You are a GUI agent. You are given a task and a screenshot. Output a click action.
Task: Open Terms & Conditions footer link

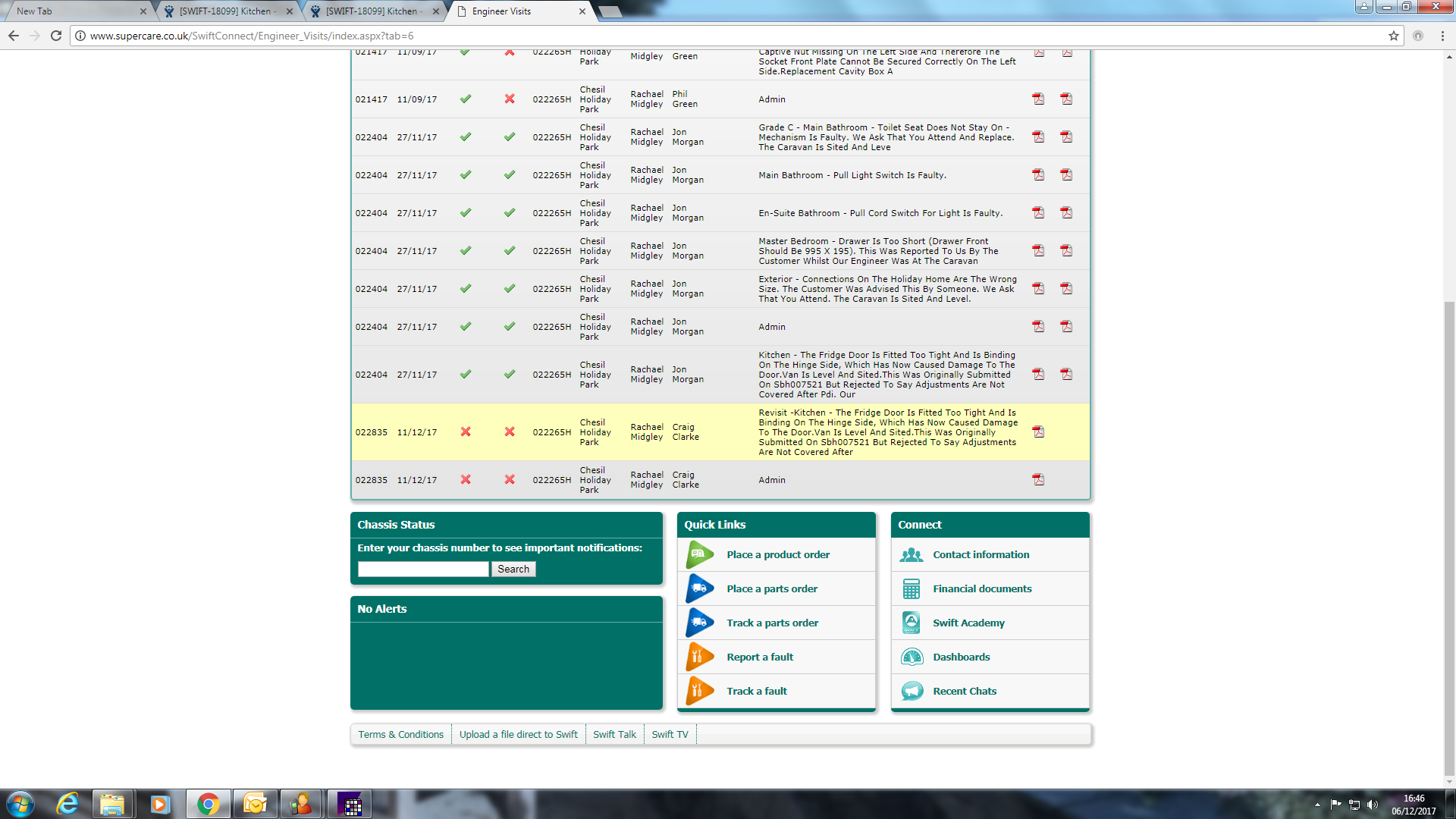tap(400, 734)
